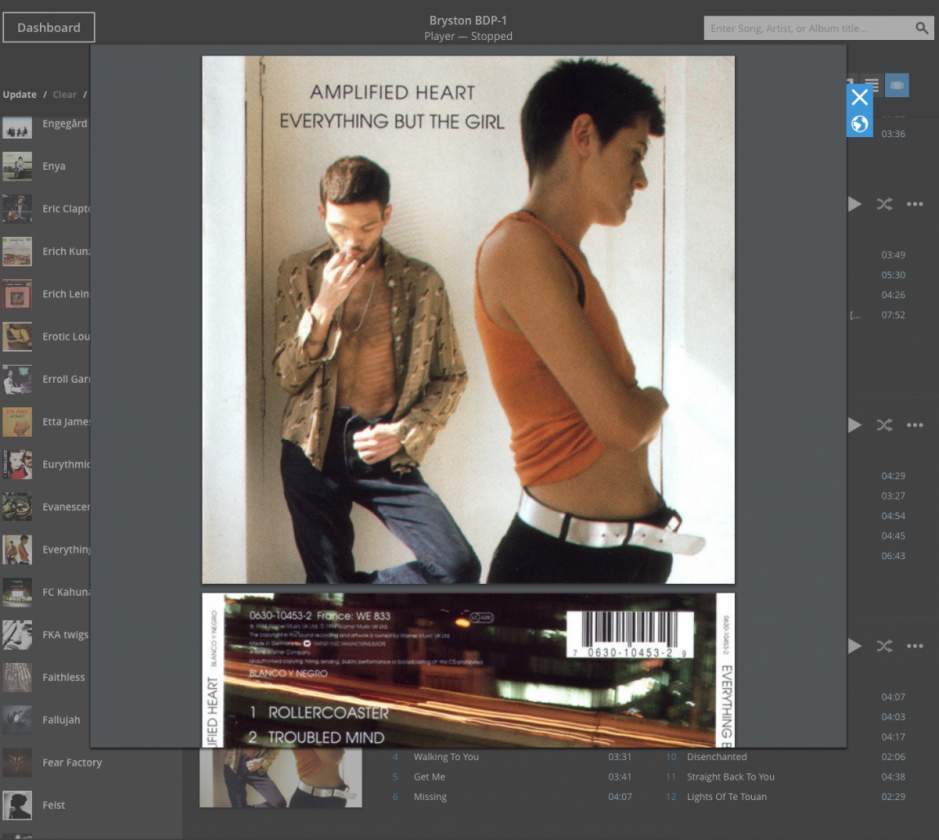This screenshot has width=939, height=840.
Task: Click the small album cover beside track list
Action: [281, 778]
